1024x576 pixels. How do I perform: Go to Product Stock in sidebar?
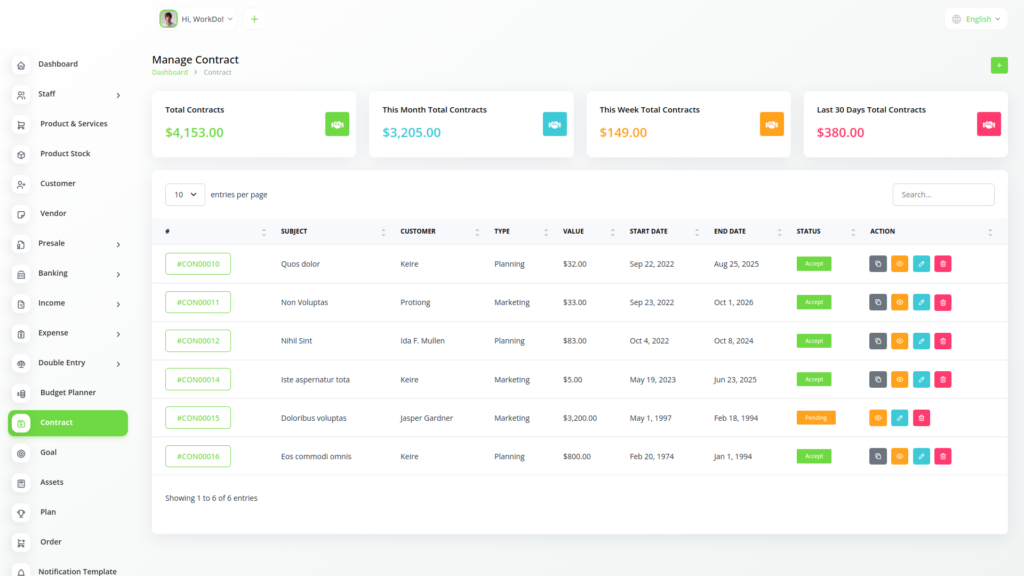65,154
